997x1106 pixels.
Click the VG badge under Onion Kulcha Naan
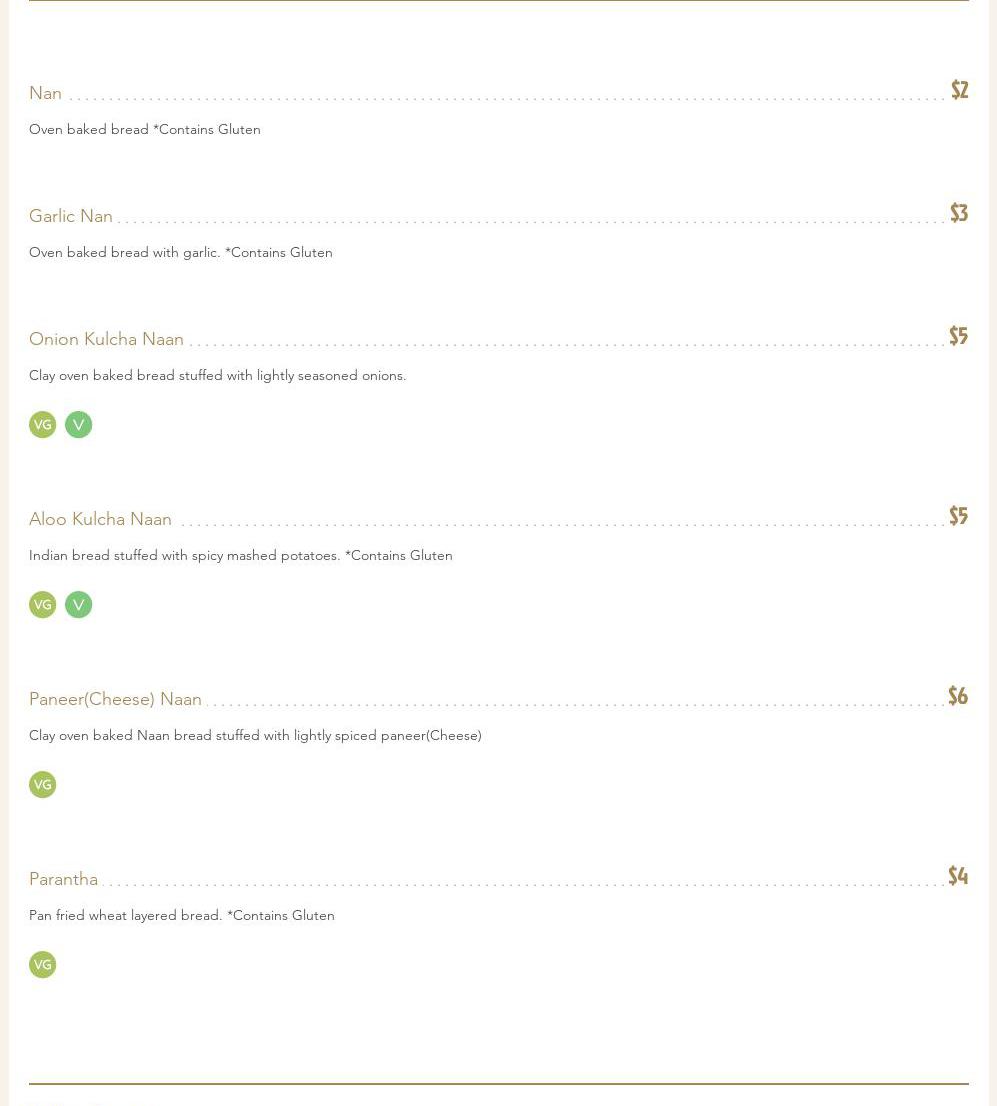(x=42, y=425)
